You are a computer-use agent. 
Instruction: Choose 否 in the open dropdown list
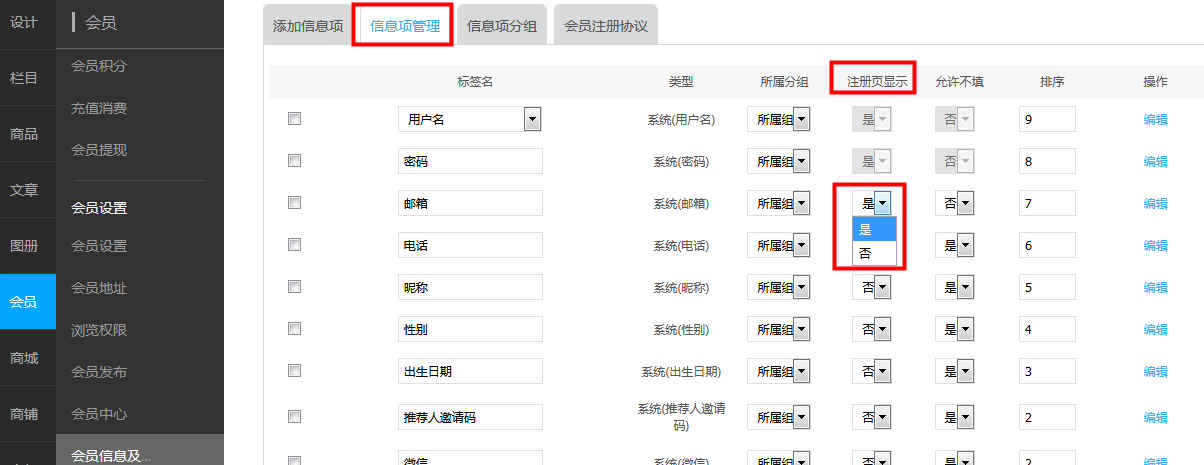[x=875, y=254]
